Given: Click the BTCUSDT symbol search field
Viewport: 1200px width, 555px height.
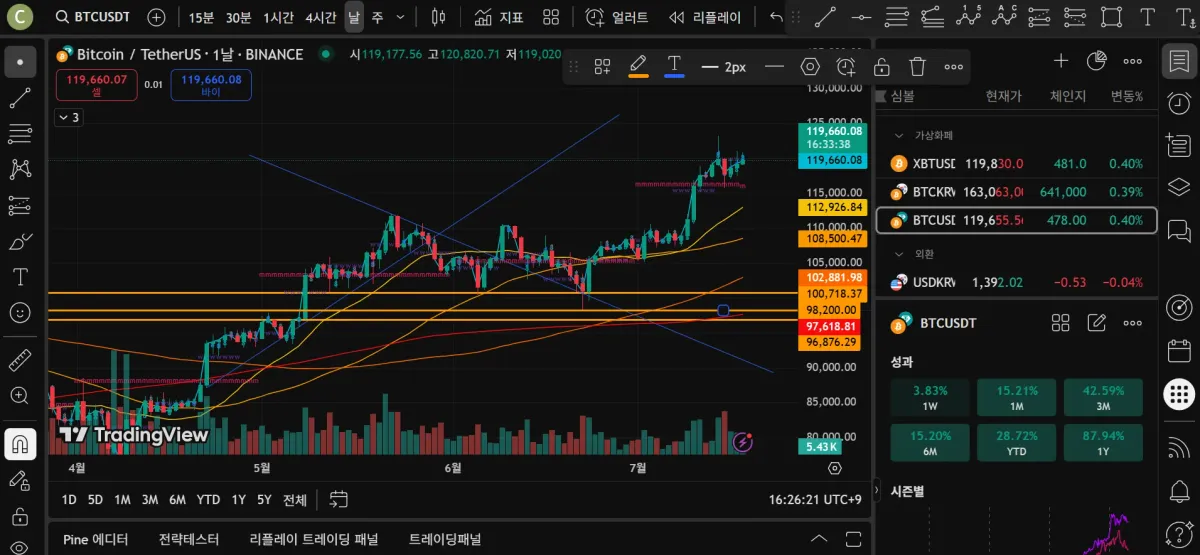Looking at the screenshot, I should point(100,17).
